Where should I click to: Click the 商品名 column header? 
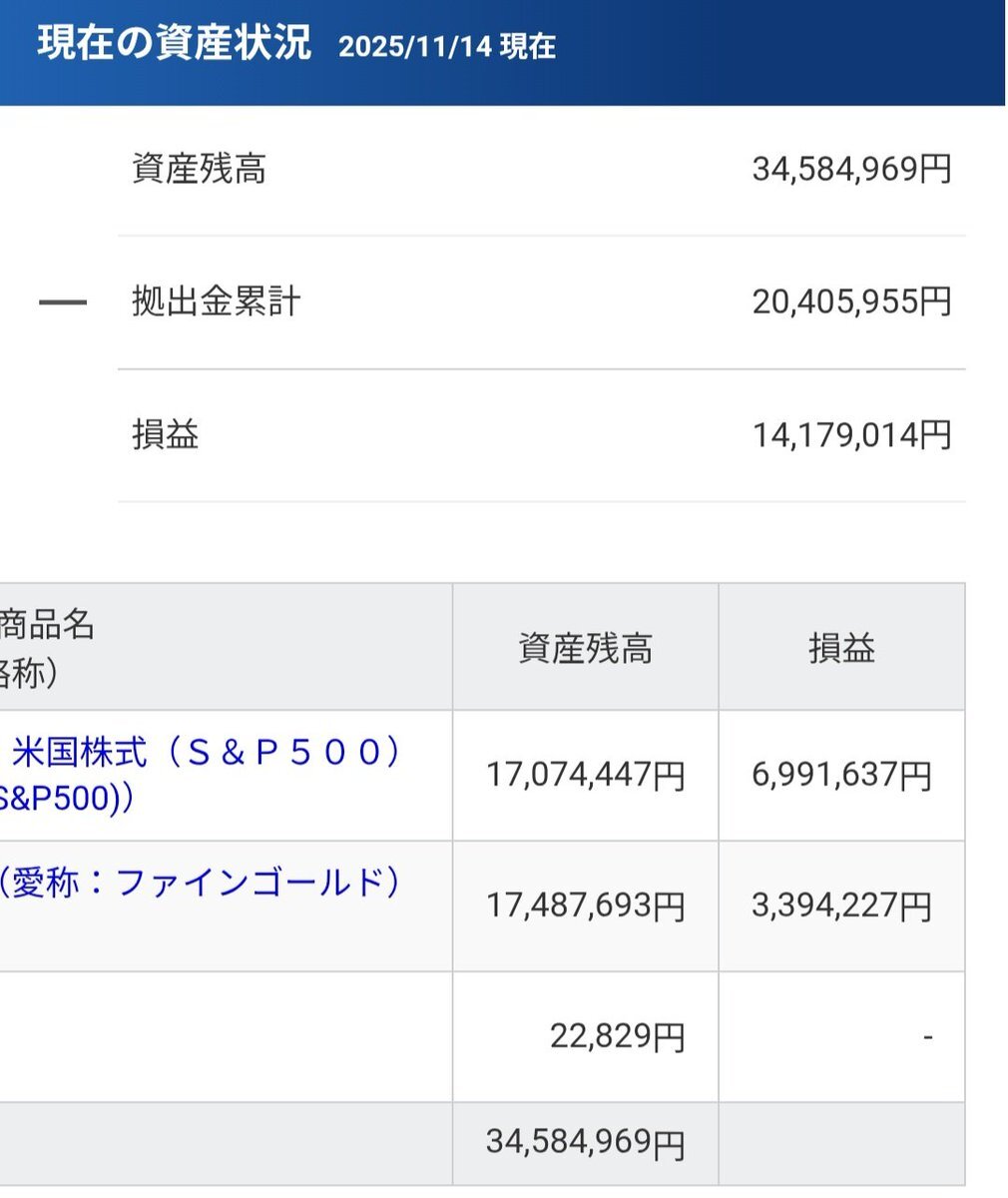48,626
